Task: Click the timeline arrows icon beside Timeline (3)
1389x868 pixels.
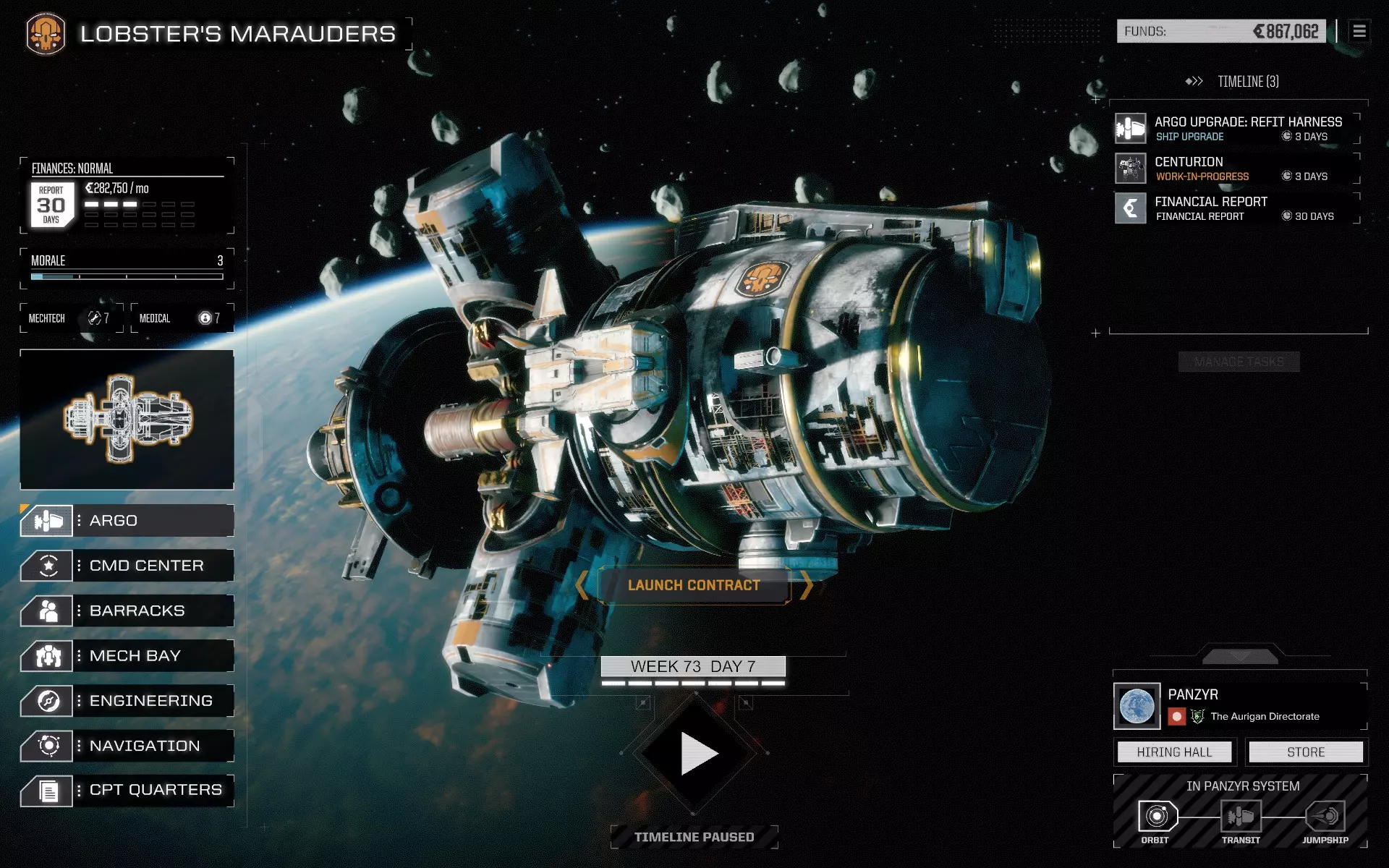Action: 1194,81
